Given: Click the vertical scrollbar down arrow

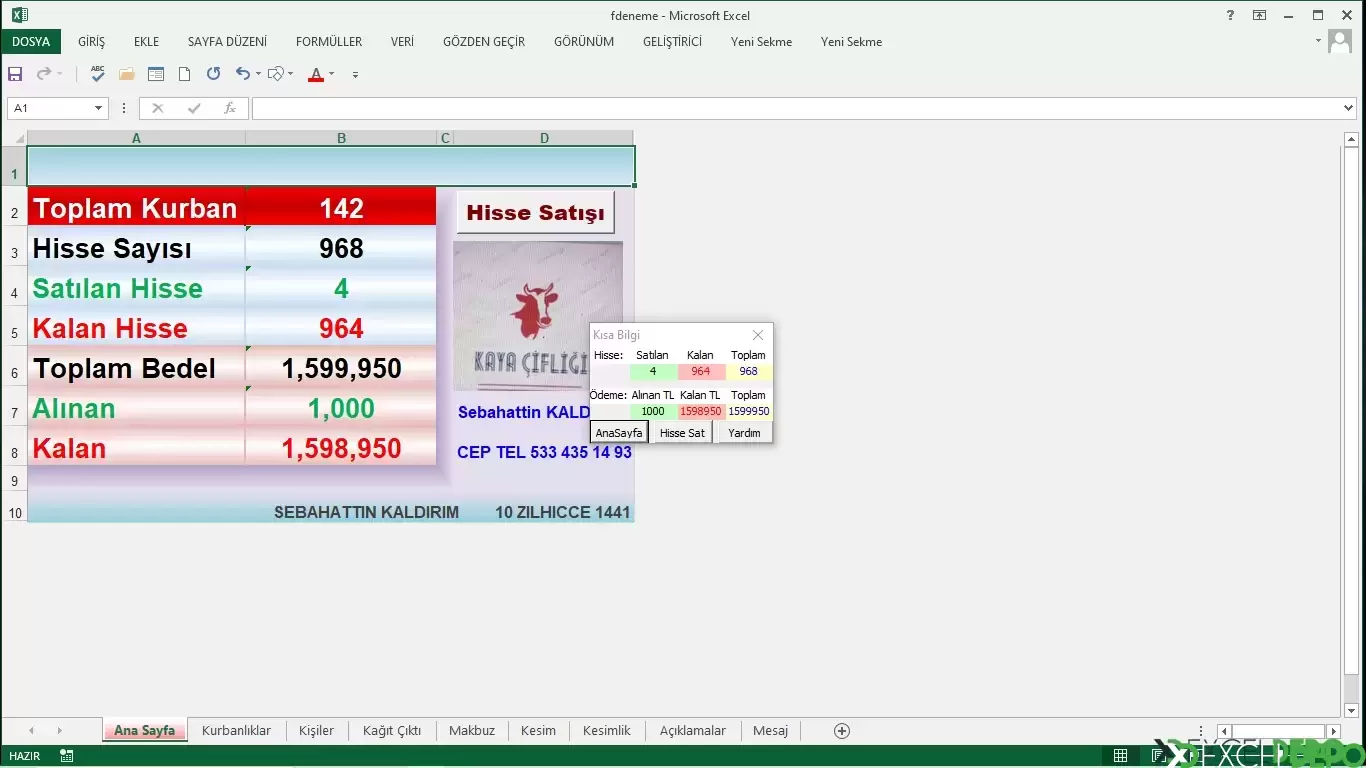Looking at the screenshot, I should (1351, 709).
